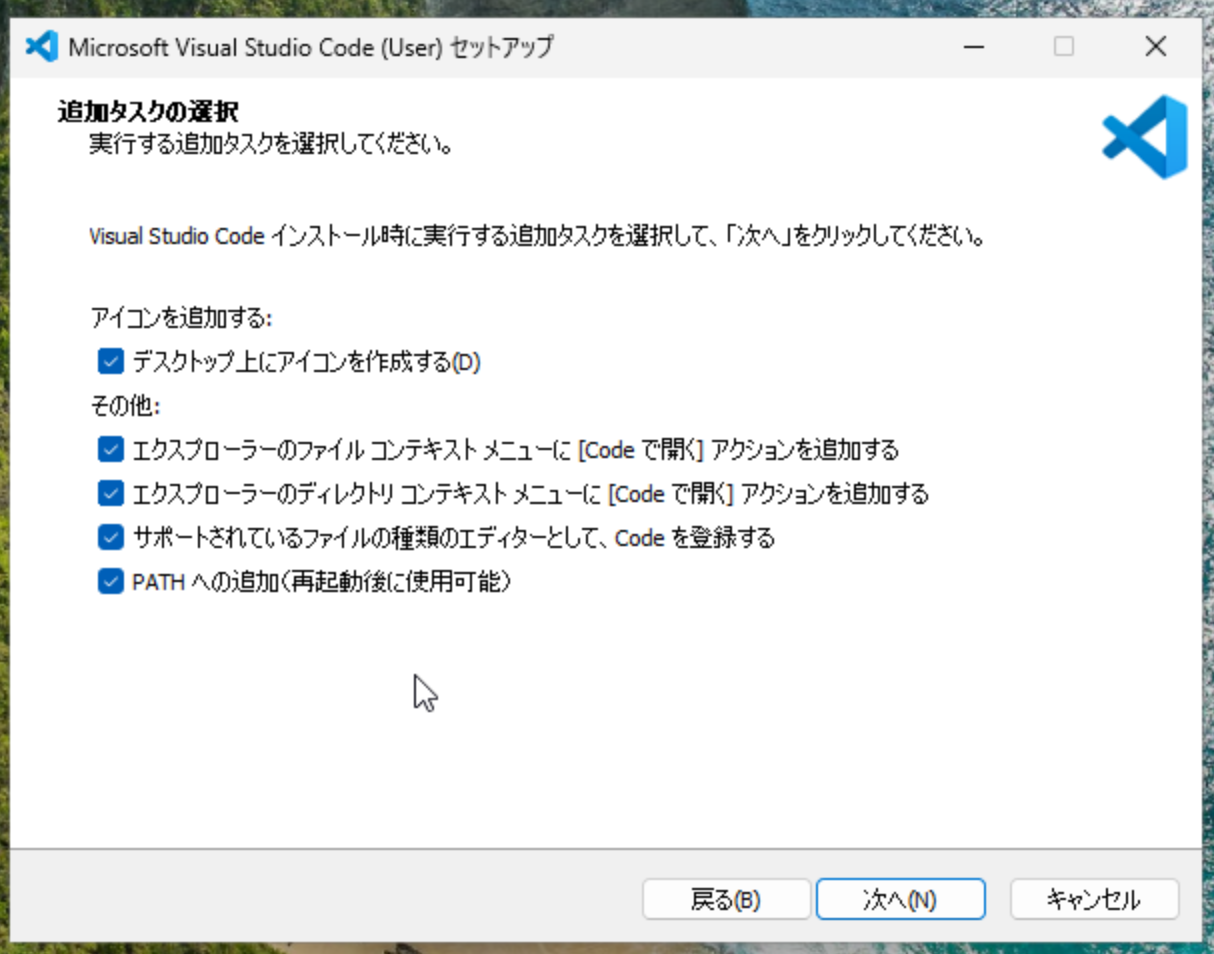1214x954 pixels.
Task: Click the デスクトップ上にアイコンを作成する label text
Action: 300,362
